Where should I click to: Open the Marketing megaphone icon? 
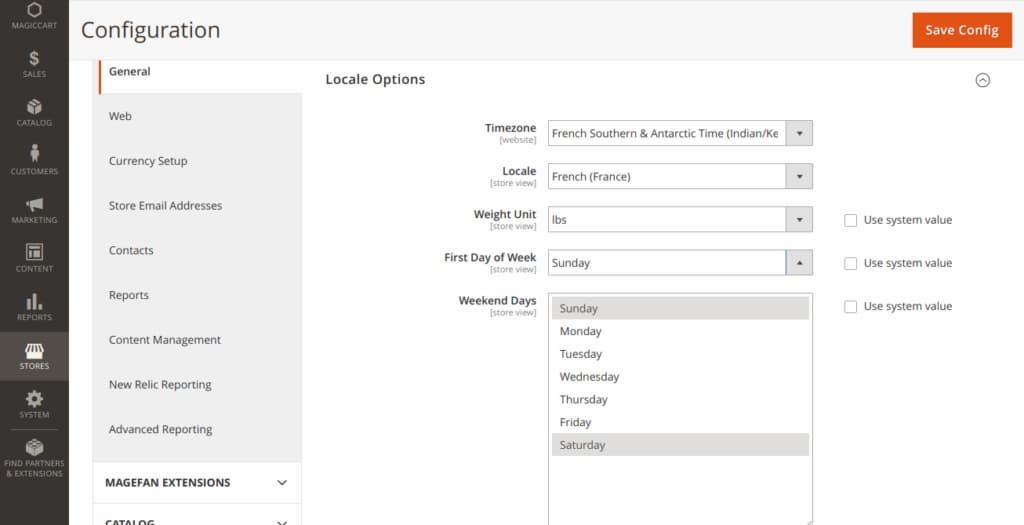[34, 209]
